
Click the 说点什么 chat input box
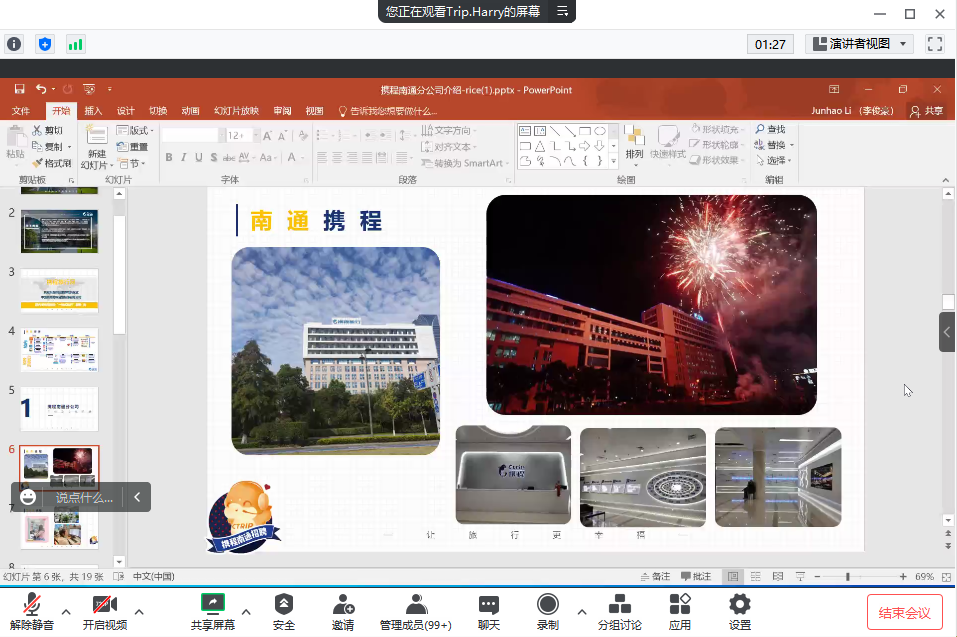[x=84, y=497]
